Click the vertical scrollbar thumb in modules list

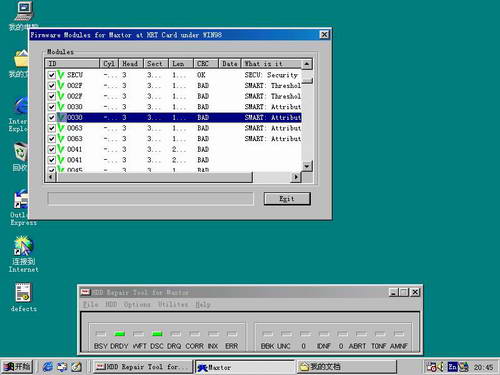pos(307,80)
